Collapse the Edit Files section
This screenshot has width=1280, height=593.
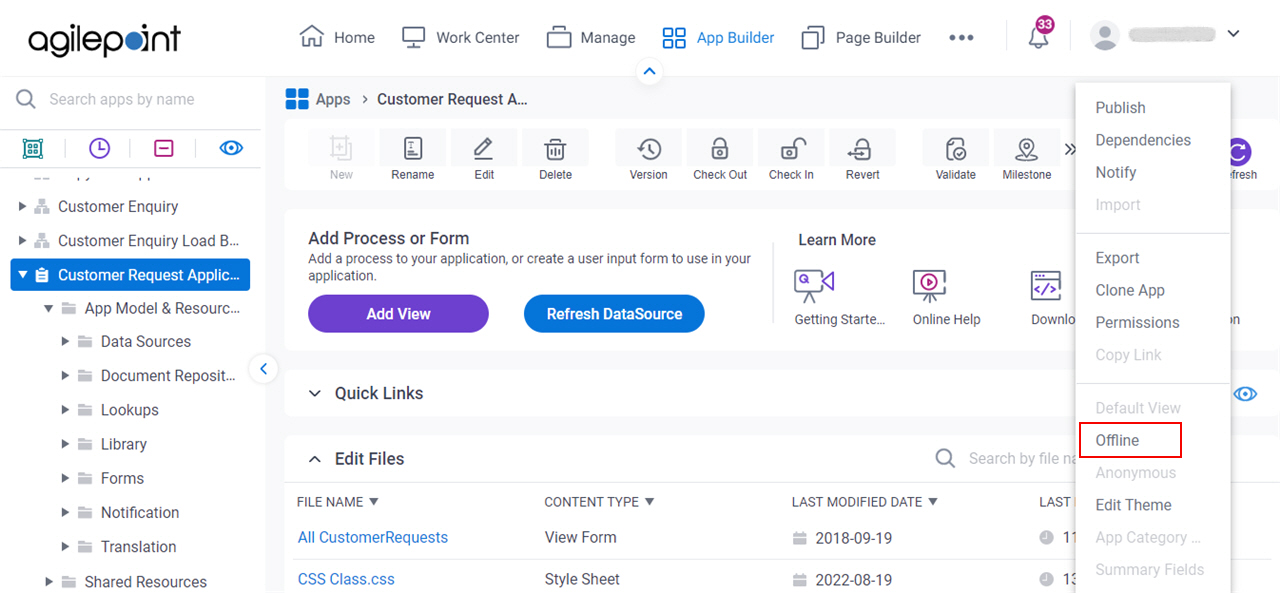coord(314,459)
